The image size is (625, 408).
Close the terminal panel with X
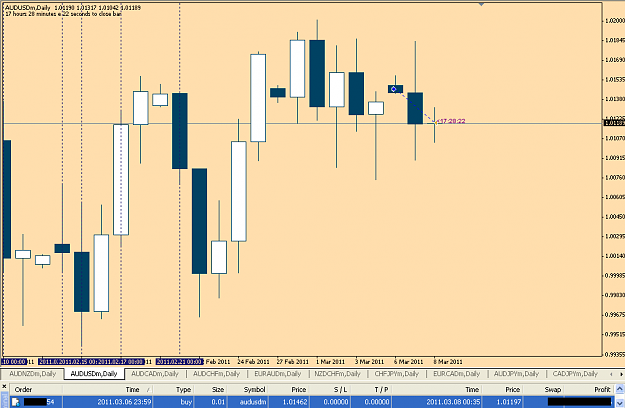[x=4, y=386]
